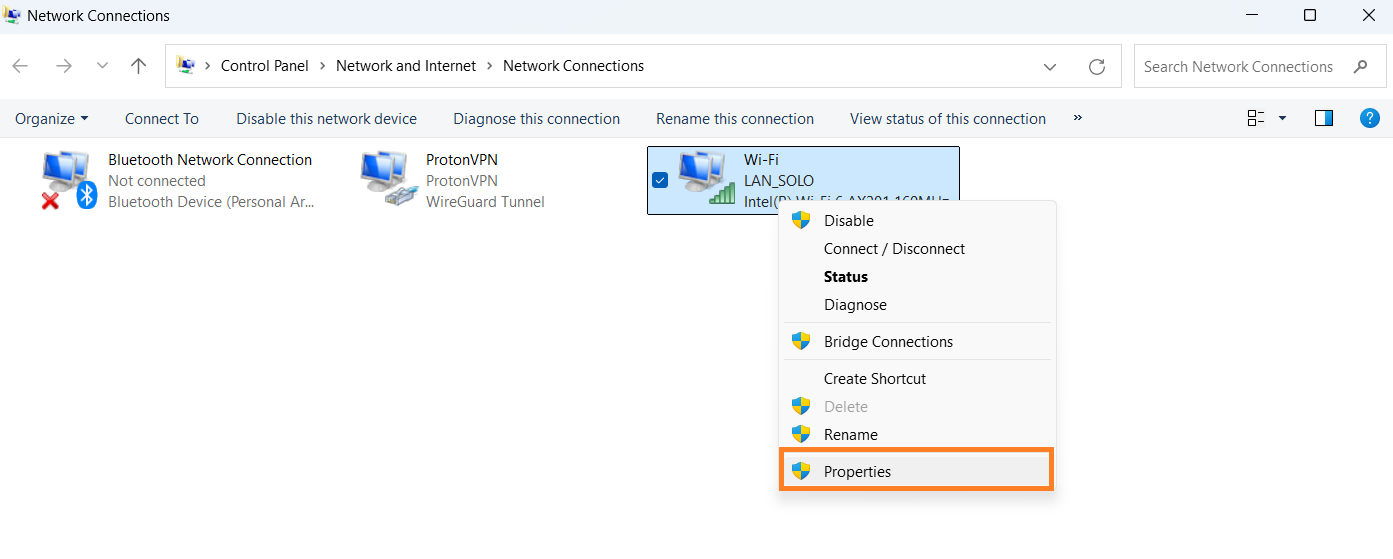Click Bridge Connections menu entry
The height and width of the screenshot is (559, 1393).
(888, 341)
